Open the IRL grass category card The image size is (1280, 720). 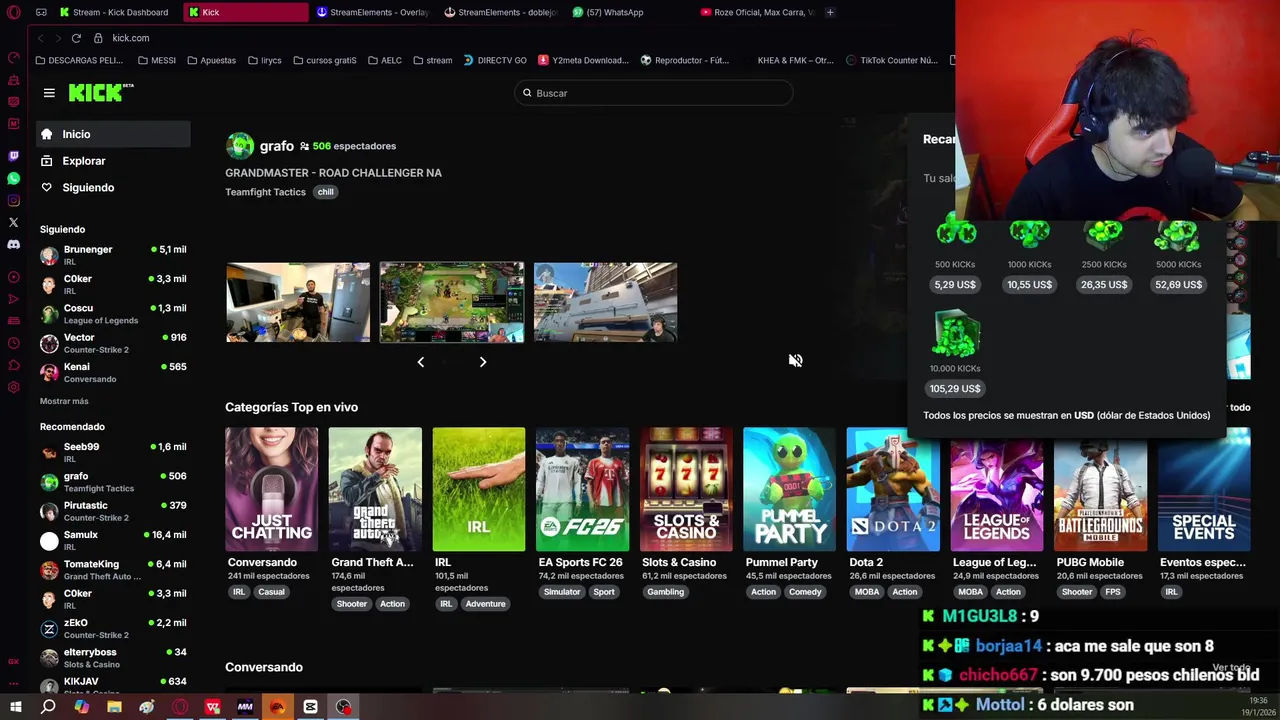tap(478, 490)
